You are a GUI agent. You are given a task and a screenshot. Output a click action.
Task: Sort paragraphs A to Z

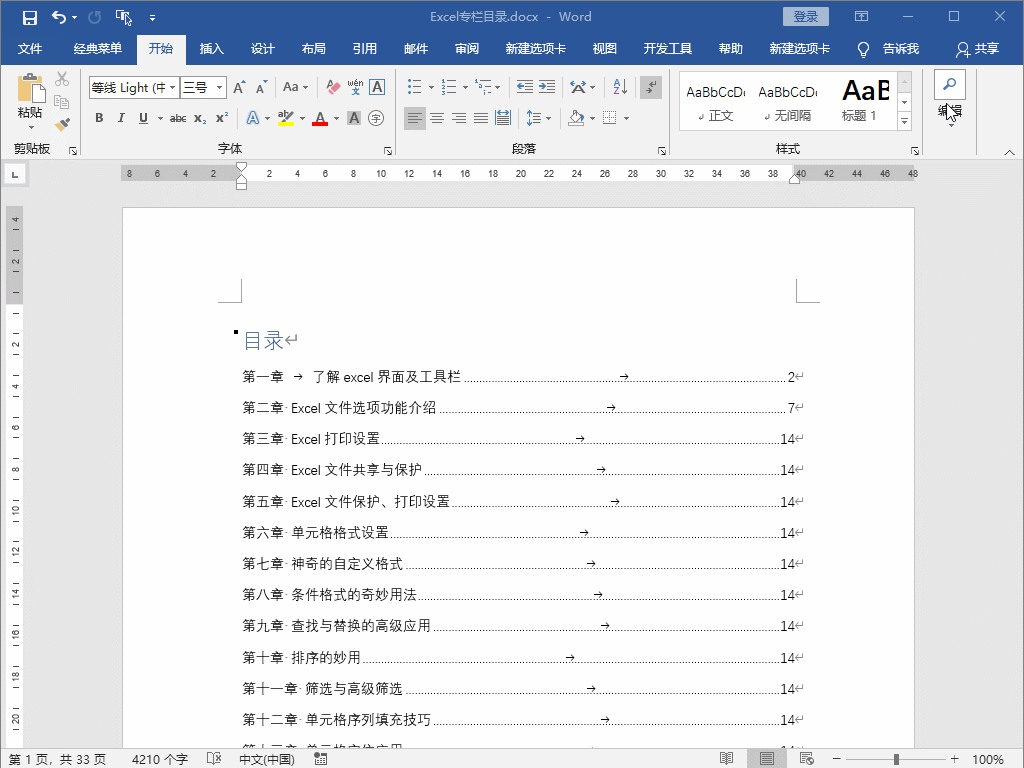[620, 87]
